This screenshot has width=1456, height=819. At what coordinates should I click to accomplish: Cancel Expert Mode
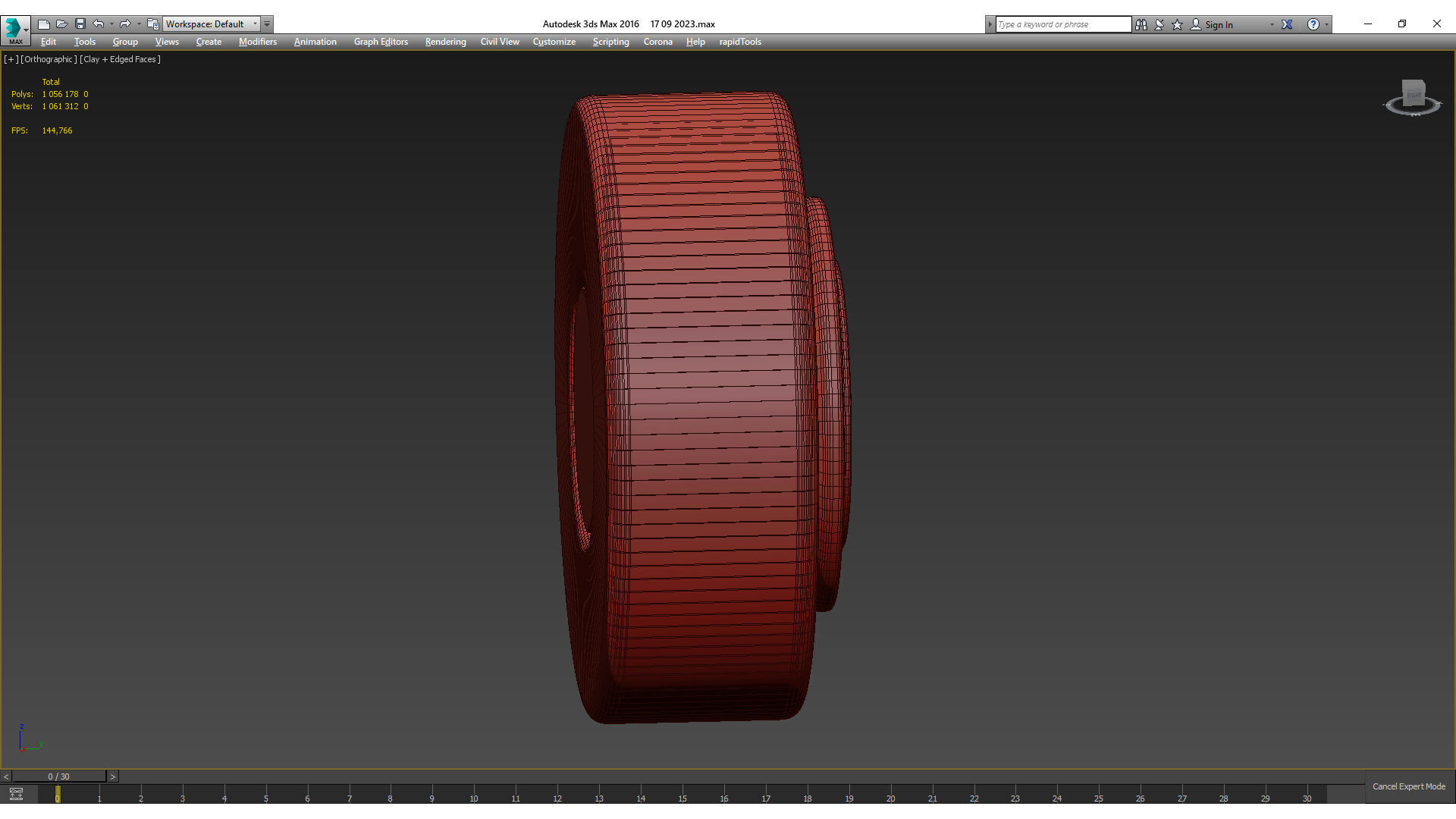(x=1409, y=786)
